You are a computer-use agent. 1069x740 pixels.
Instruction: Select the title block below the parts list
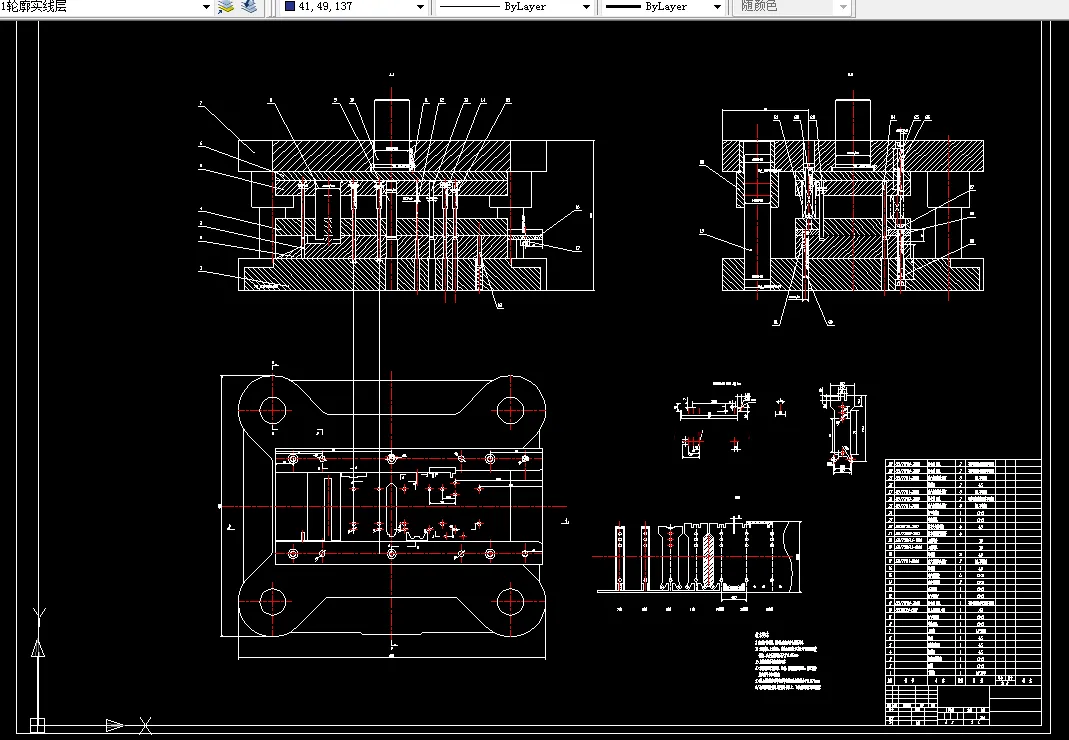pyautogui.click(x=963, y=703)
